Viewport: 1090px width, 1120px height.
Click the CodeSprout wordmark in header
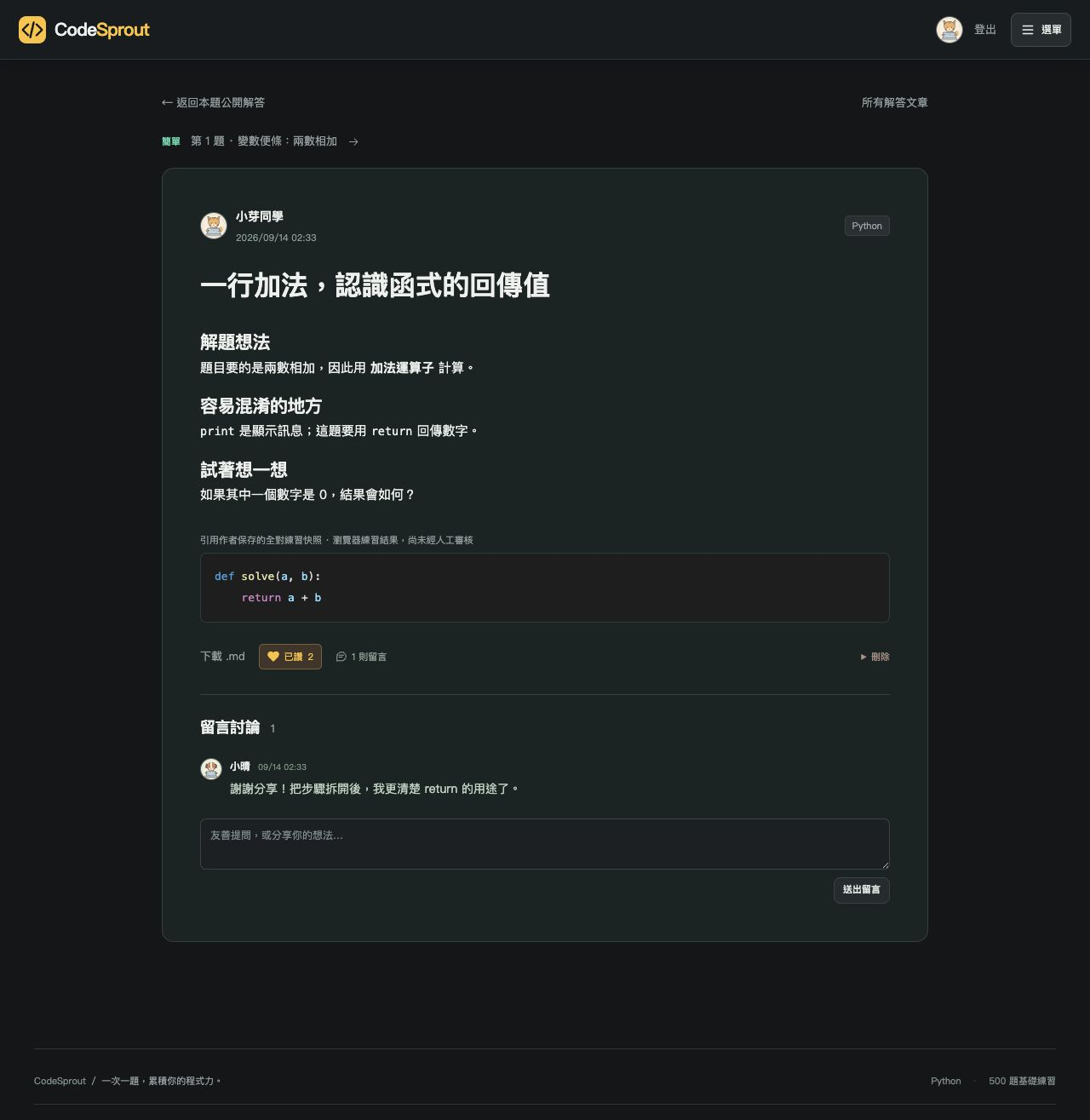[x=102, y=30]
